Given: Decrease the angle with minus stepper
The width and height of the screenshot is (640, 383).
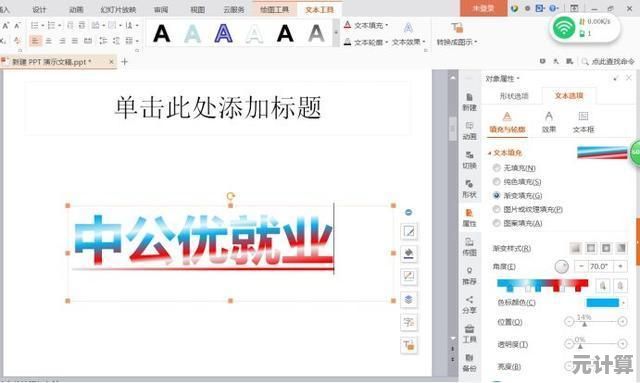Looking at the screenshot, I should [581, 267].
